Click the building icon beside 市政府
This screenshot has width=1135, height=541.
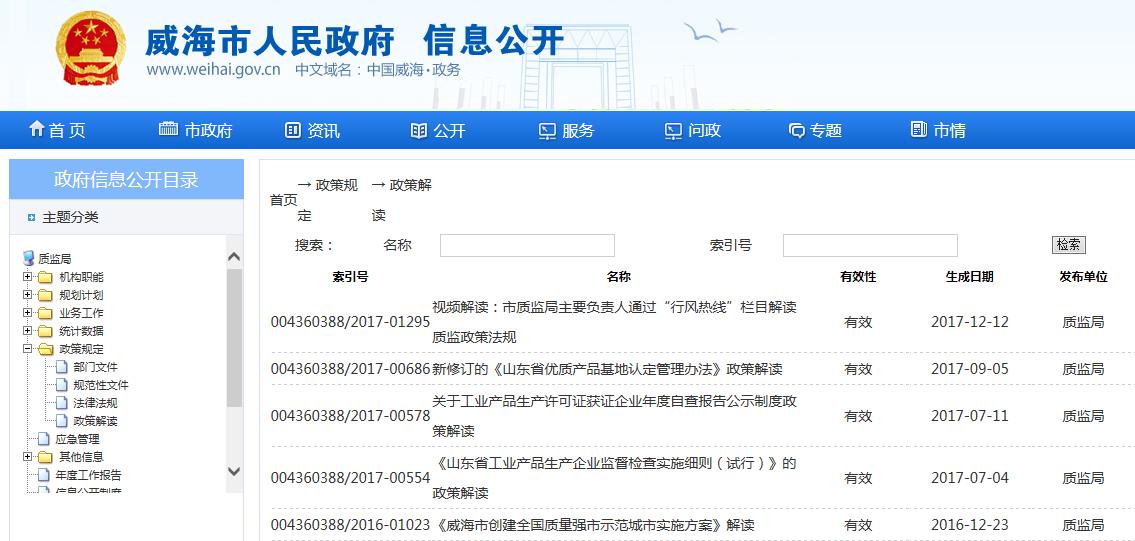pos(168,129)
